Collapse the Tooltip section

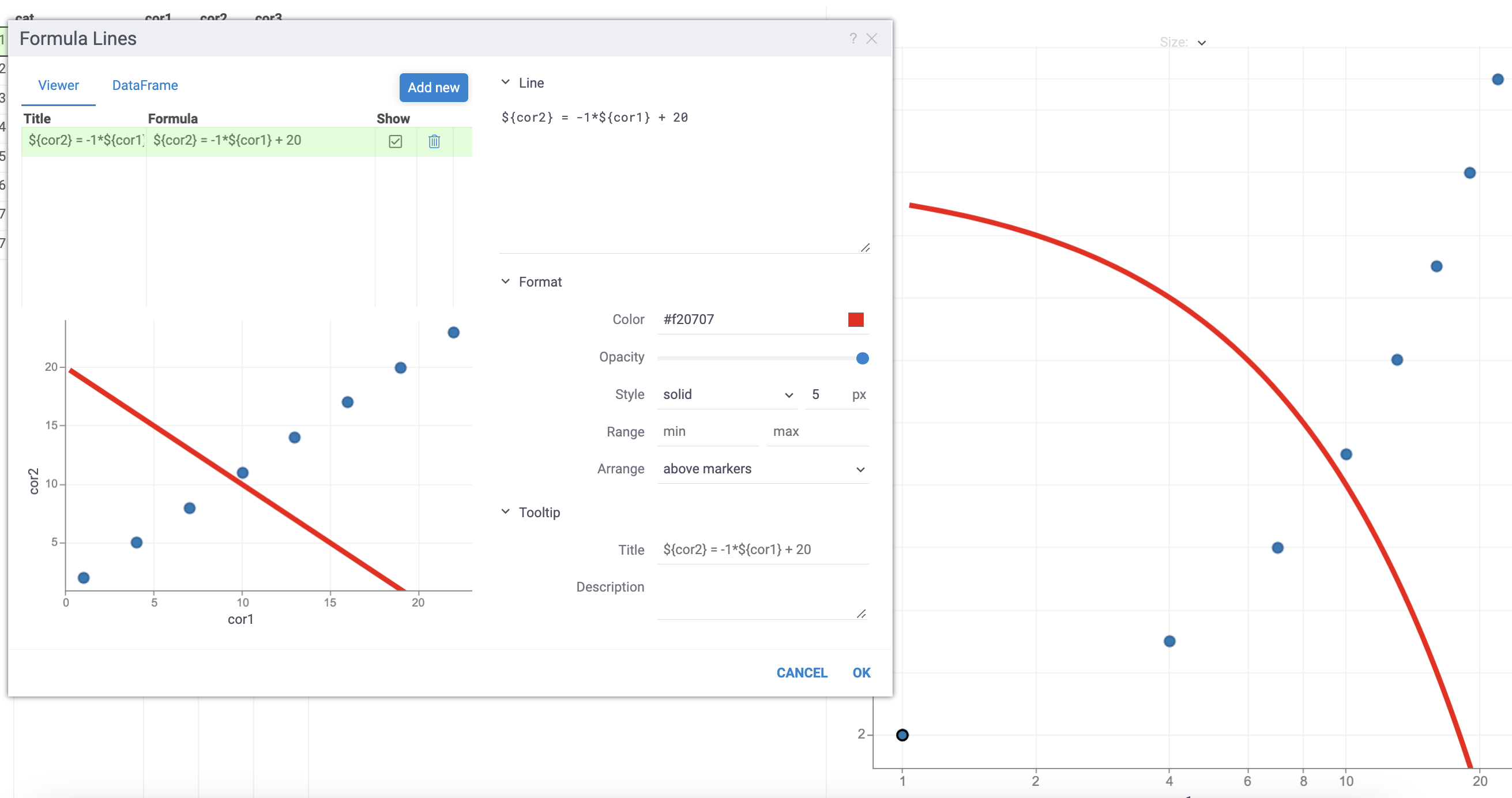[505, 511]
